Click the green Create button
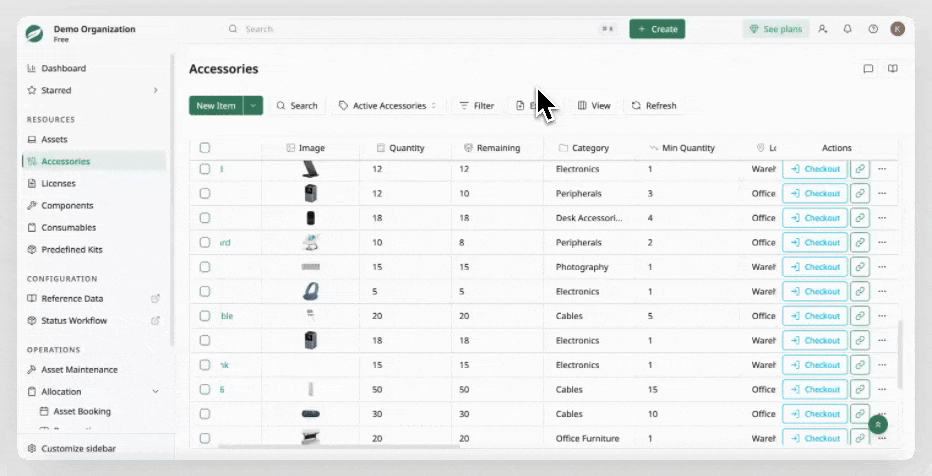The image size is (932, 476). click(657, 29)
